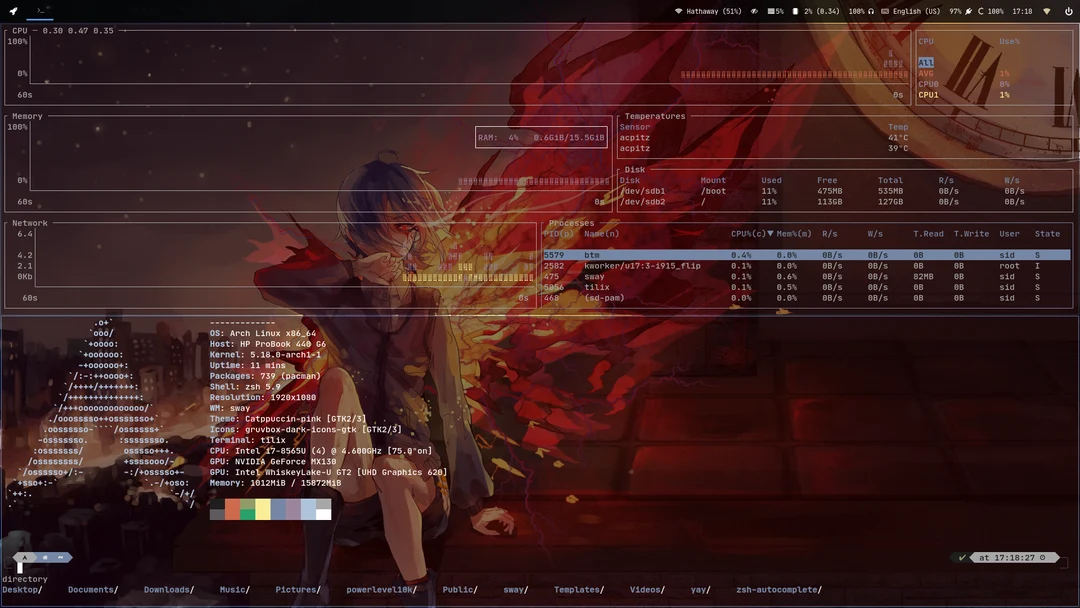The image size is (1080, 608).
Task: Switch to the terminal tab at top-left
Action: 40,8
